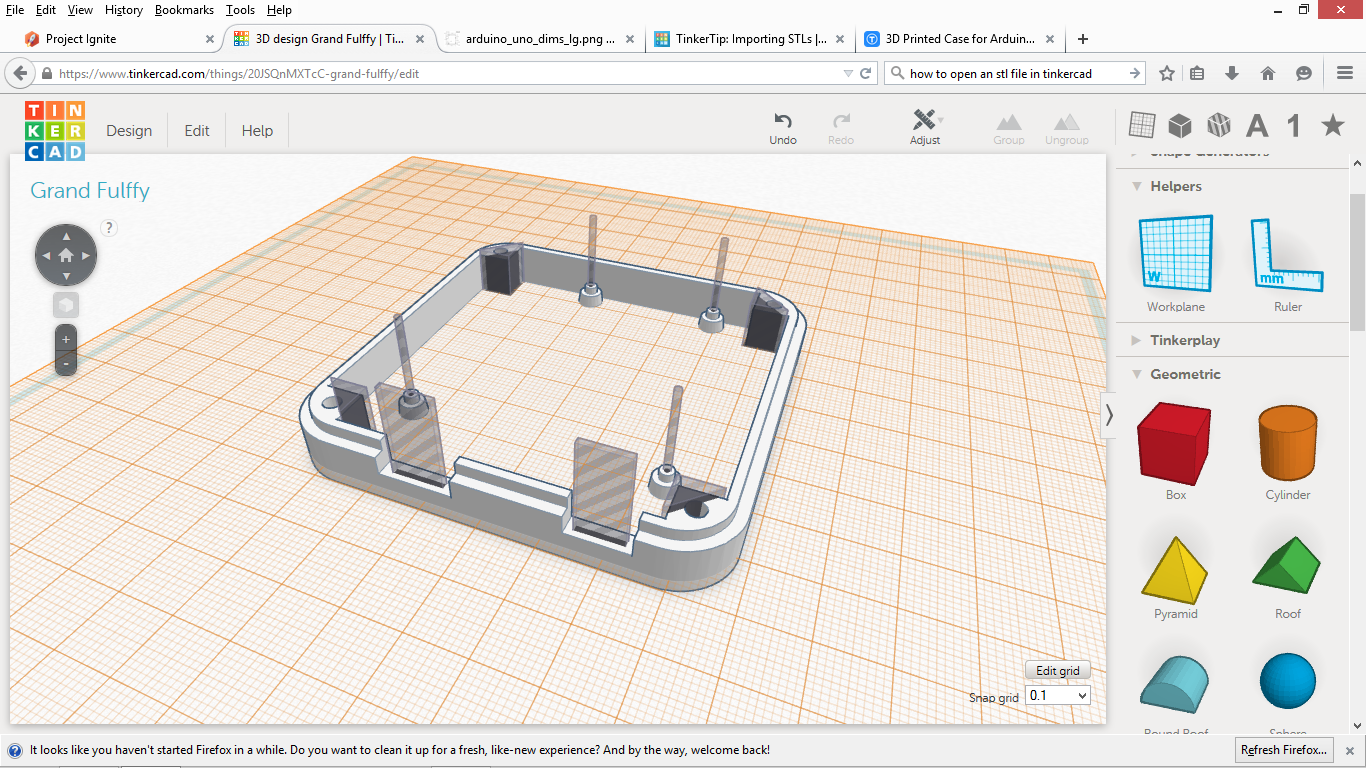
Task: Pick the Workplane helper
Action: [x=1176, y=264]
